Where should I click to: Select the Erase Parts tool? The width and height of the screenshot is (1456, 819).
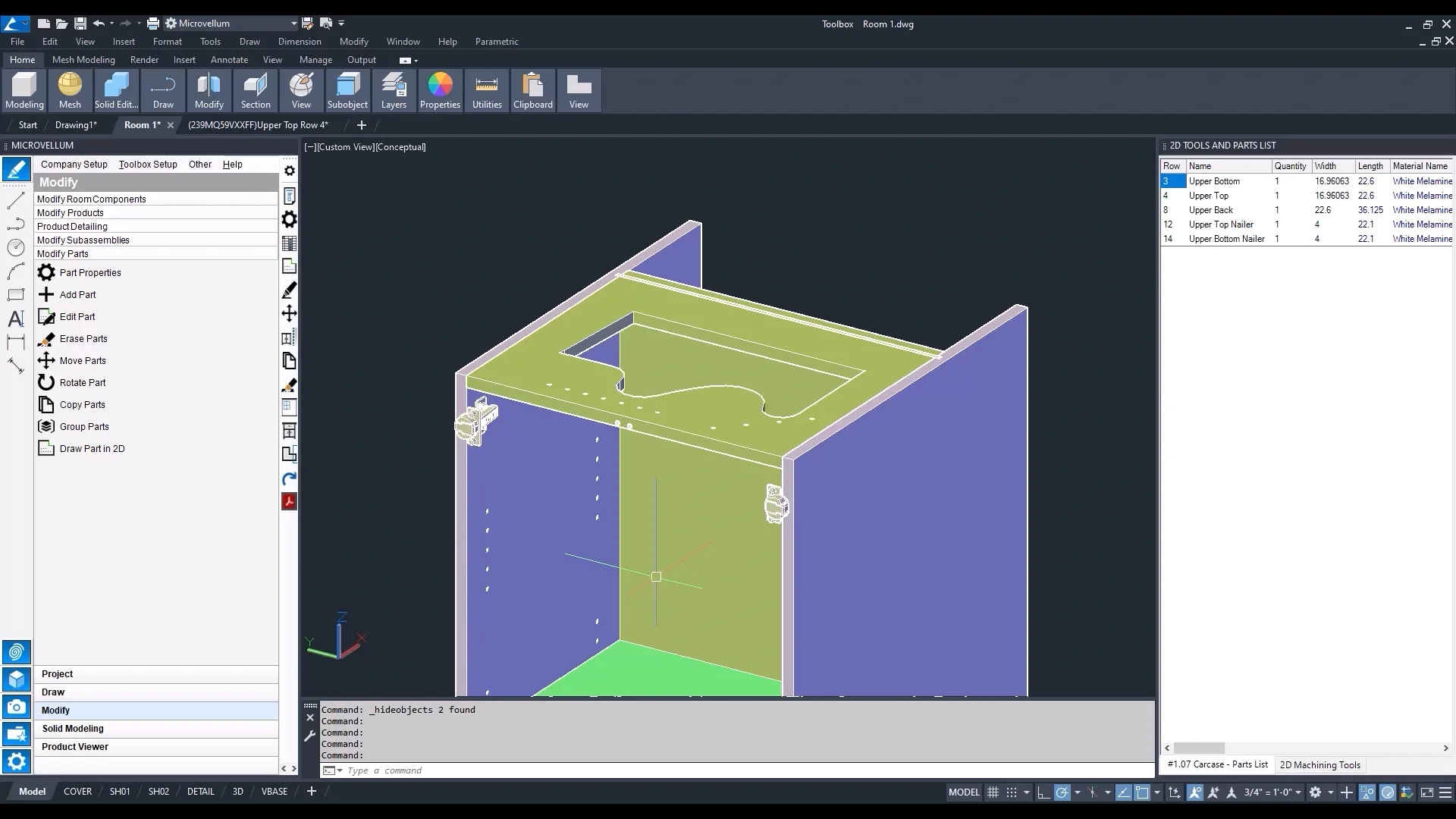83,339
